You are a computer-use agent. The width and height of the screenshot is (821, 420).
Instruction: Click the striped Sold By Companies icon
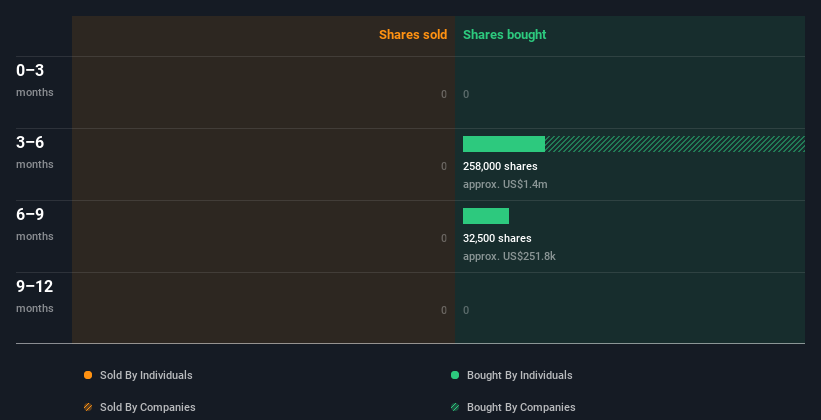[88, 407]
